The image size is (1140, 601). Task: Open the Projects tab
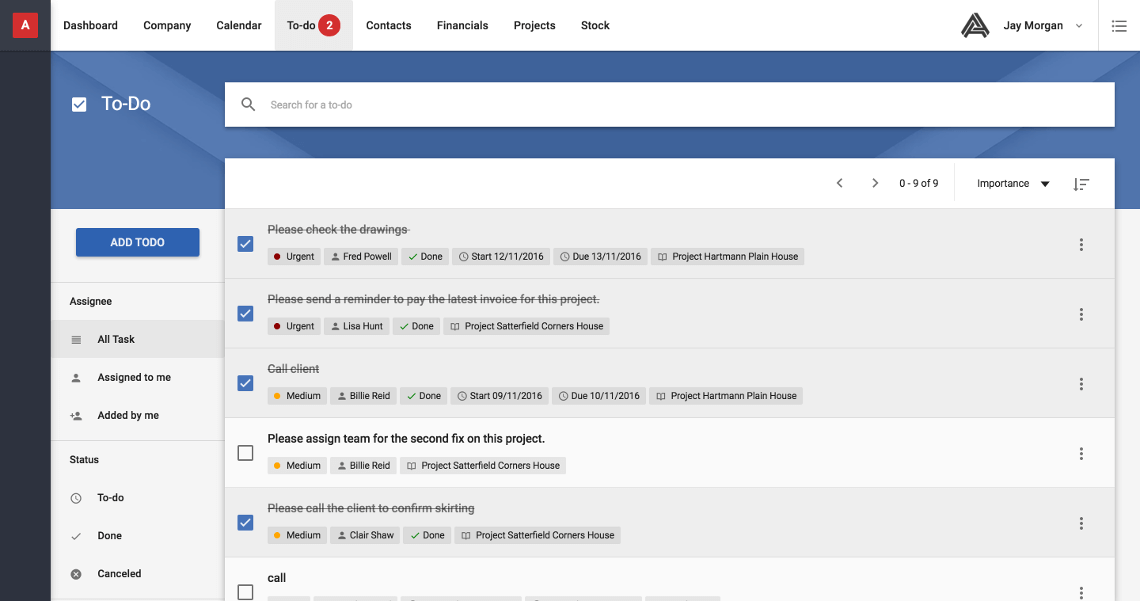point(534,25)
